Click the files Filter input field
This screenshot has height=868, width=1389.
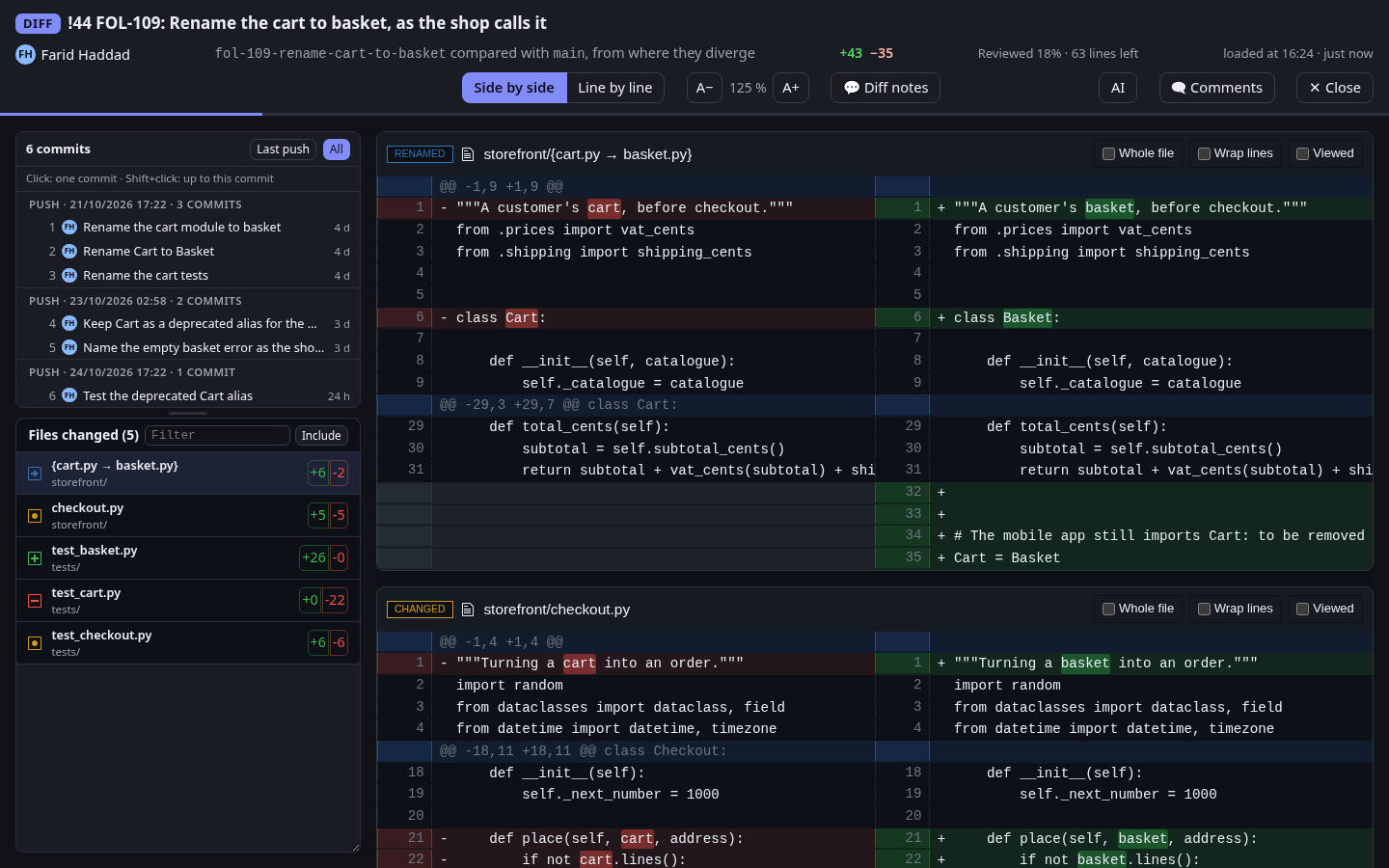[x=217, y=436]
